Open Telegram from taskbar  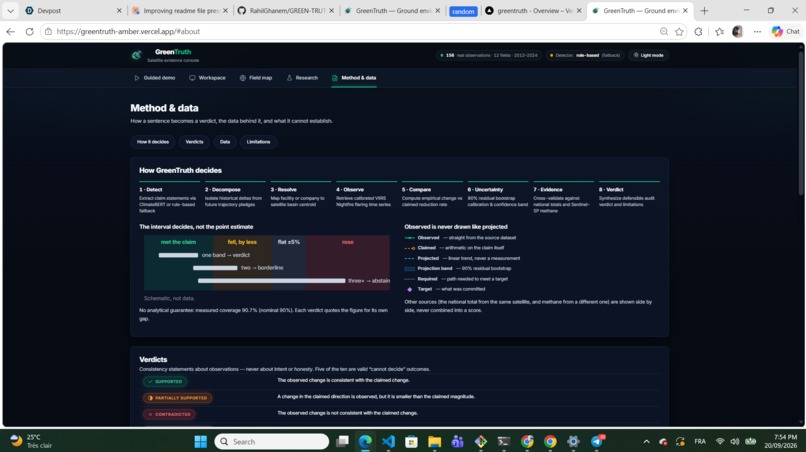tap(597, 441)
